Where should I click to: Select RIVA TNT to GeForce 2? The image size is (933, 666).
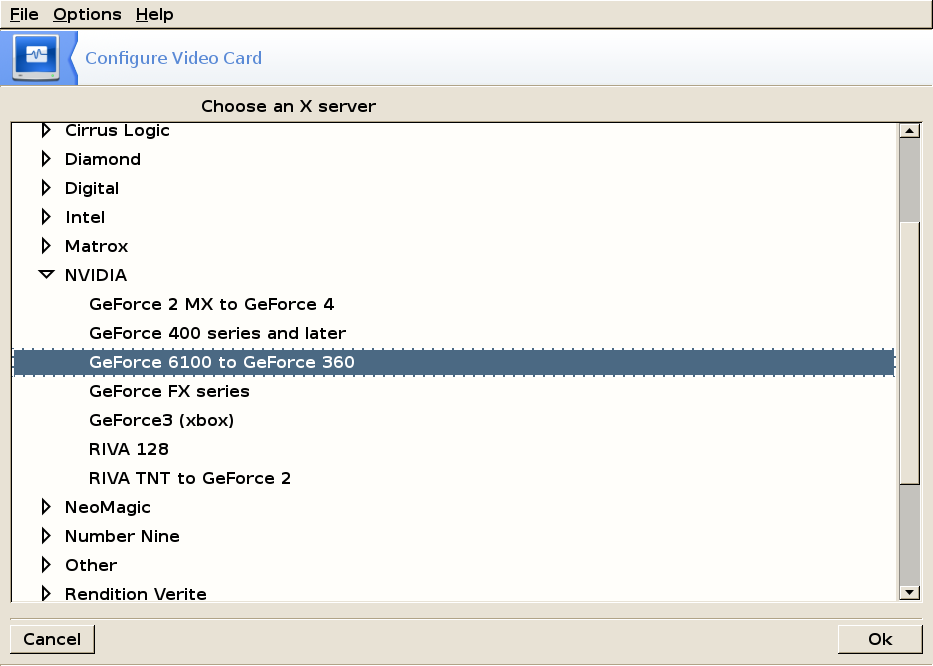[190, 478]
